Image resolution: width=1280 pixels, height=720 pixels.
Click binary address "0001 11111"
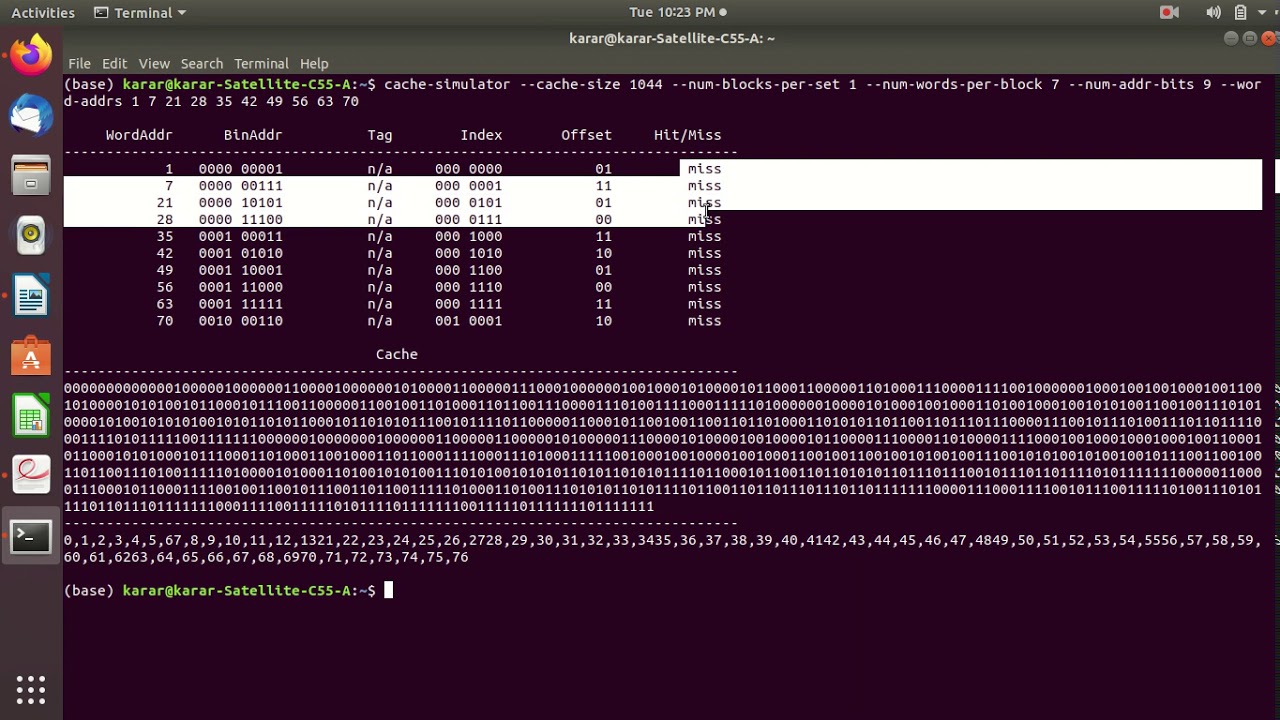point(240,304)
